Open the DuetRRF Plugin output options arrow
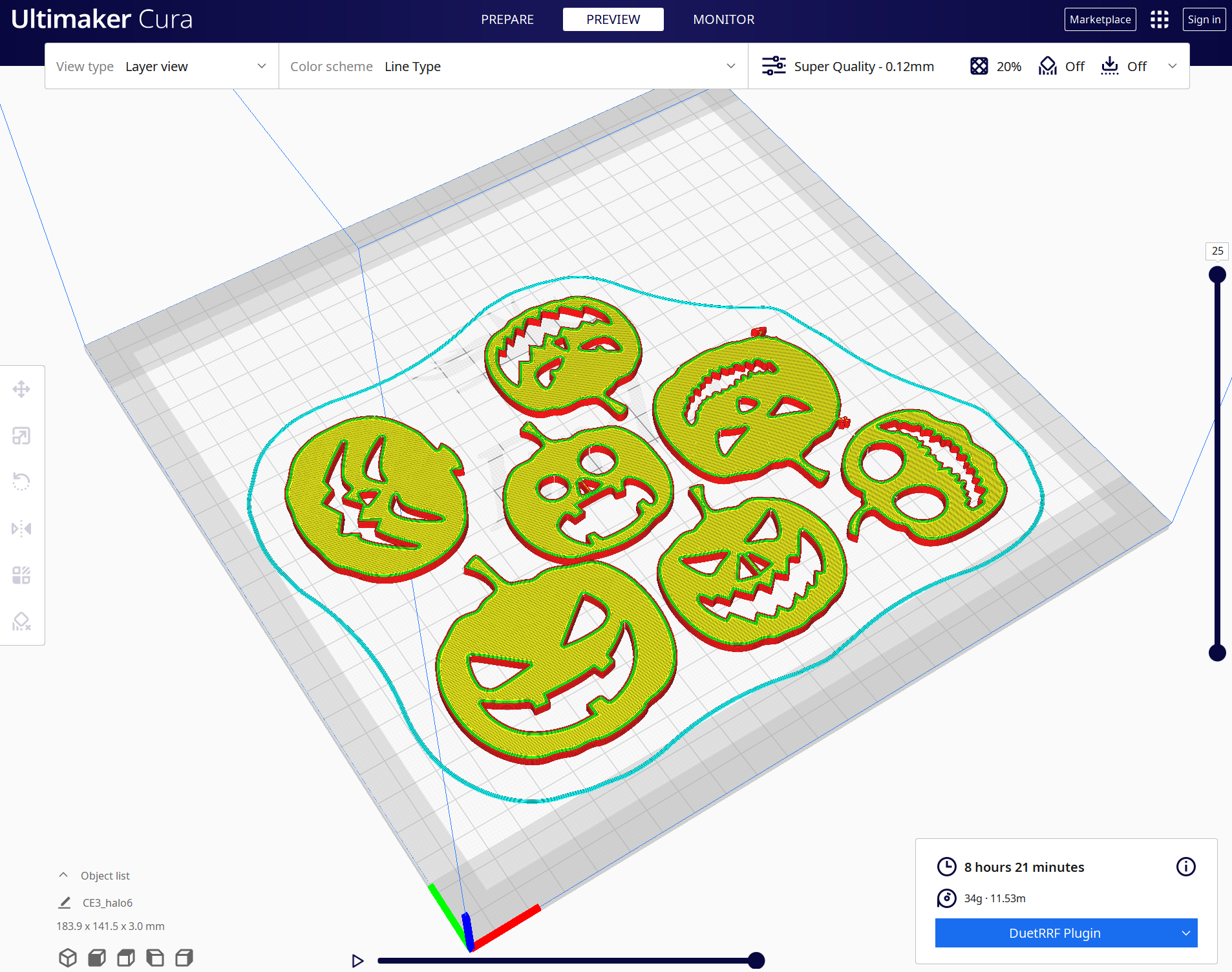 pos(1186,933)
